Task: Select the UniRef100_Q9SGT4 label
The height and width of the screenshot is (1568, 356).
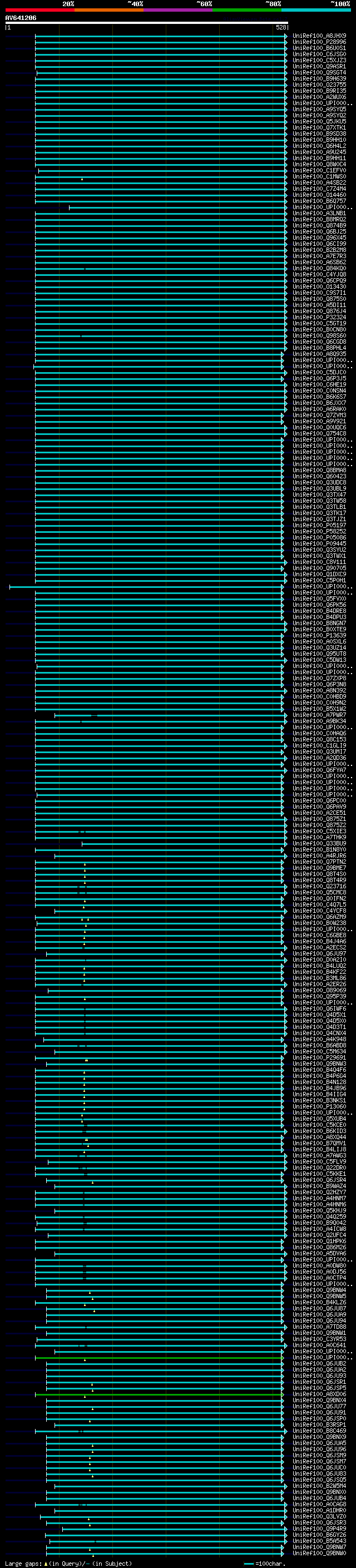Action: coord(319,72)
